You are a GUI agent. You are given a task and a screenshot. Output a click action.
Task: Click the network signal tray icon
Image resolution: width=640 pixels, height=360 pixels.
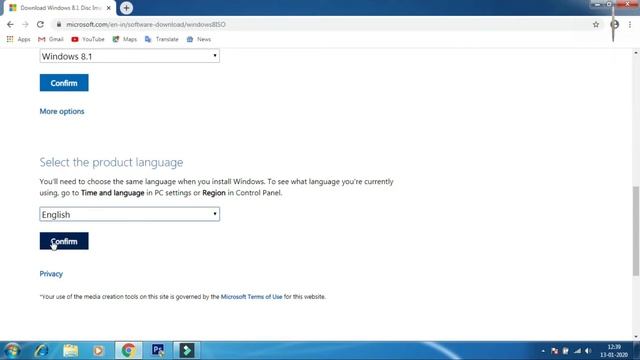click(577, 351)
